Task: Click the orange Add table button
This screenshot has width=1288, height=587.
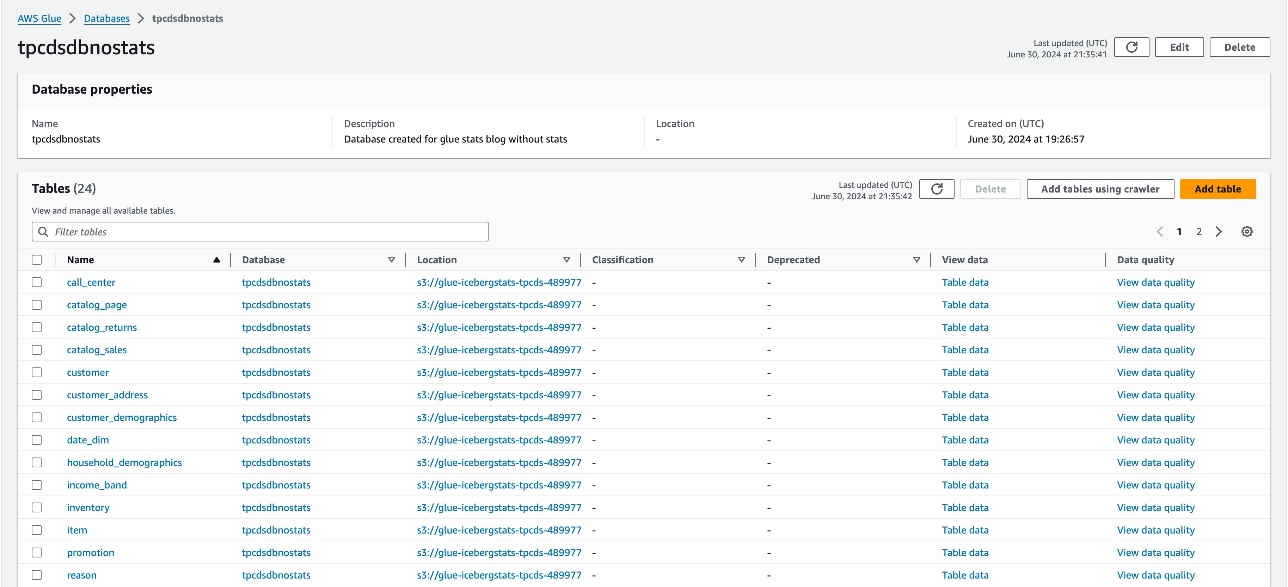Action: [1217, 189]
